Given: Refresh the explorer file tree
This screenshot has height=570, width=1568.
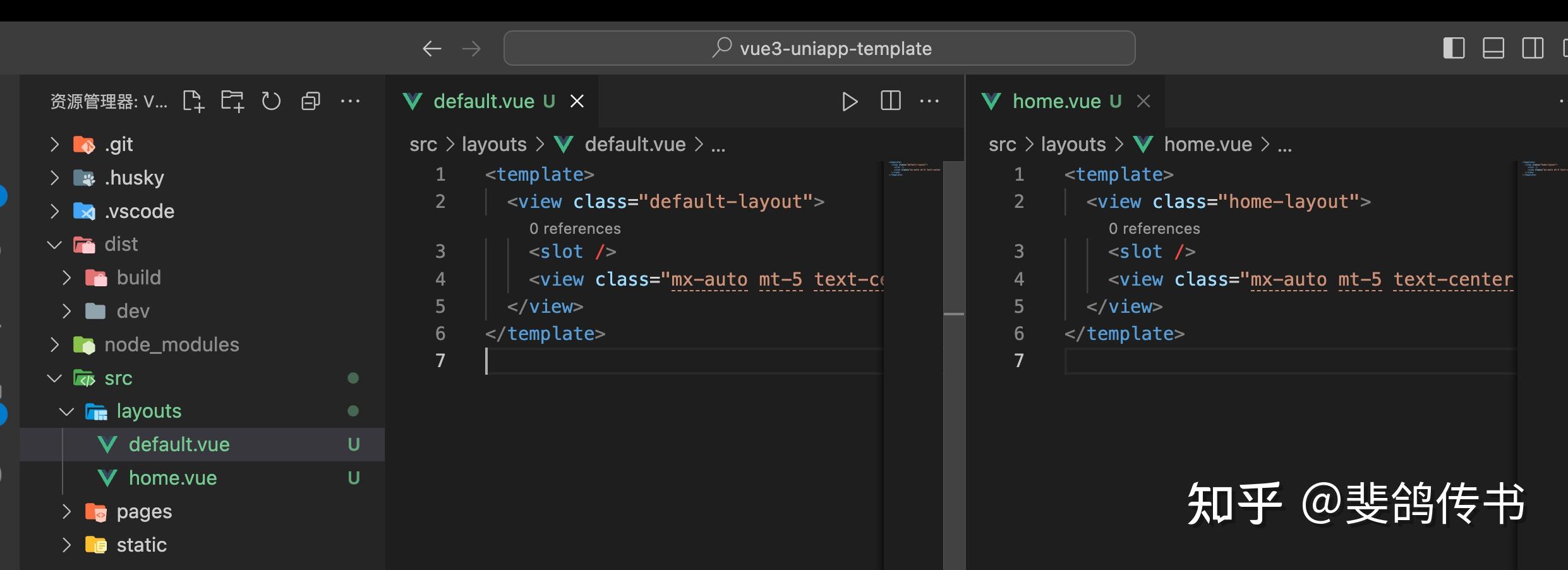Looking at the screenshot, I should [x=271, y=101].
